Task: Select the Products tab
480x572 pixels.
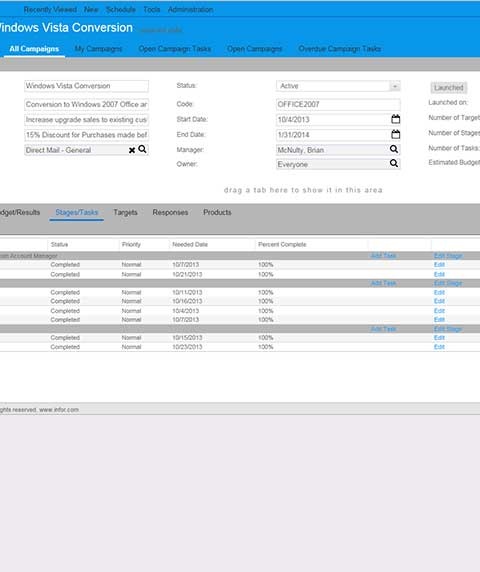Action: tap(217, 212)
